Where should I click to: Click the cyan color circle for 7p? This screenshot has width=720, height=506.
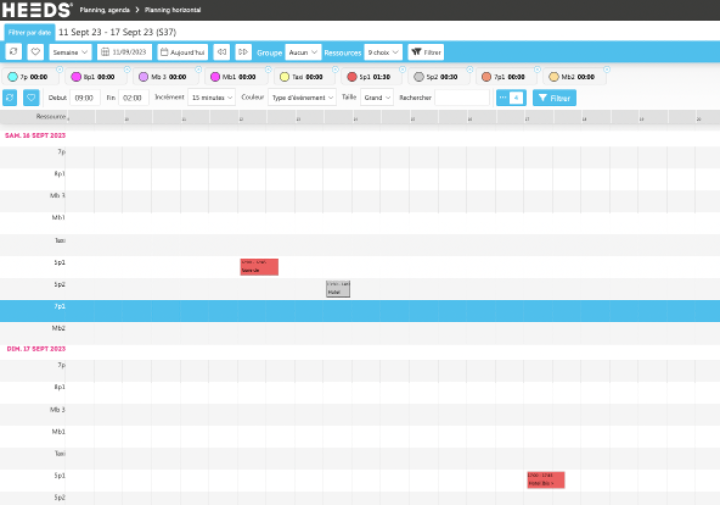tap(13, 77)
